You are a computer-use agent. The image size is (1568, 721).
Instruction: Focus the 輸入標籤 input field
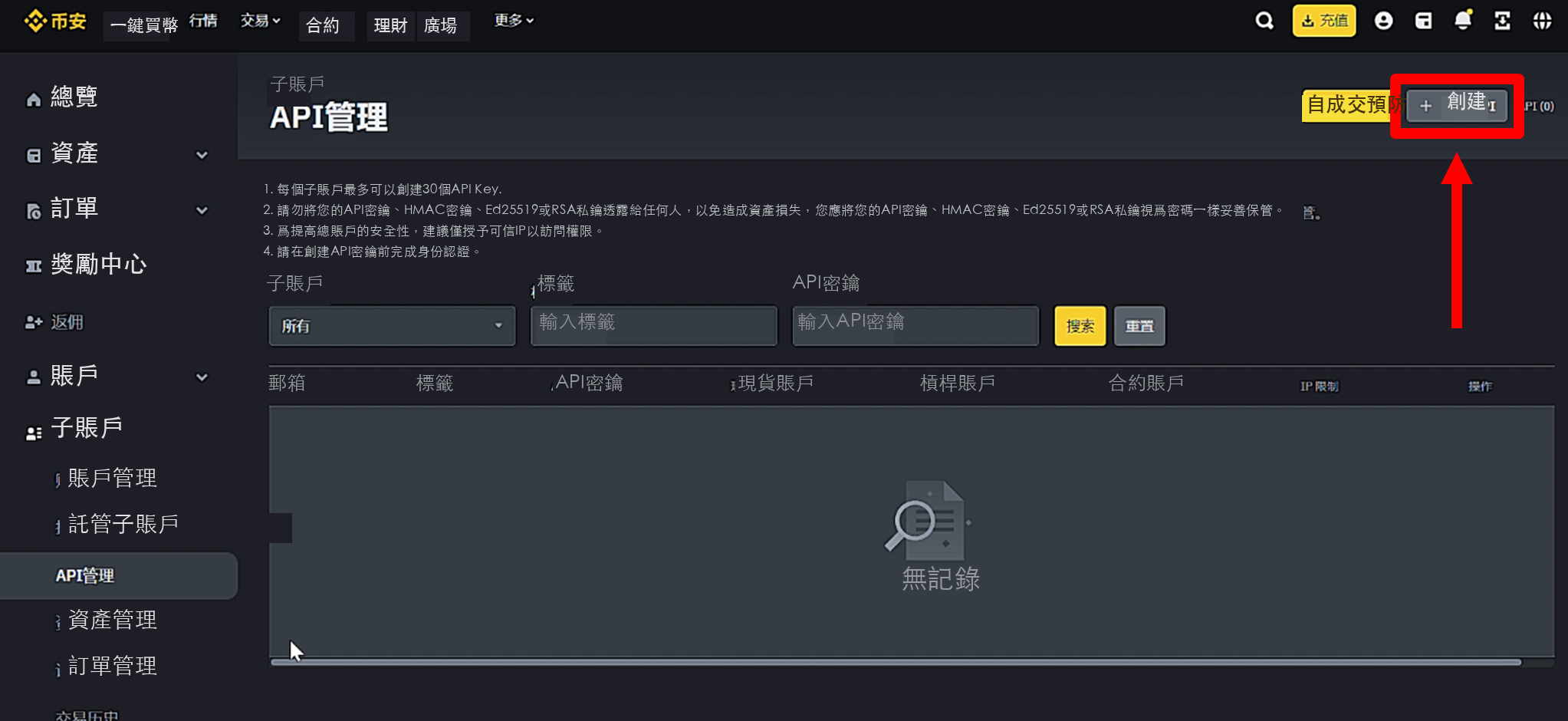click(654, 325)
